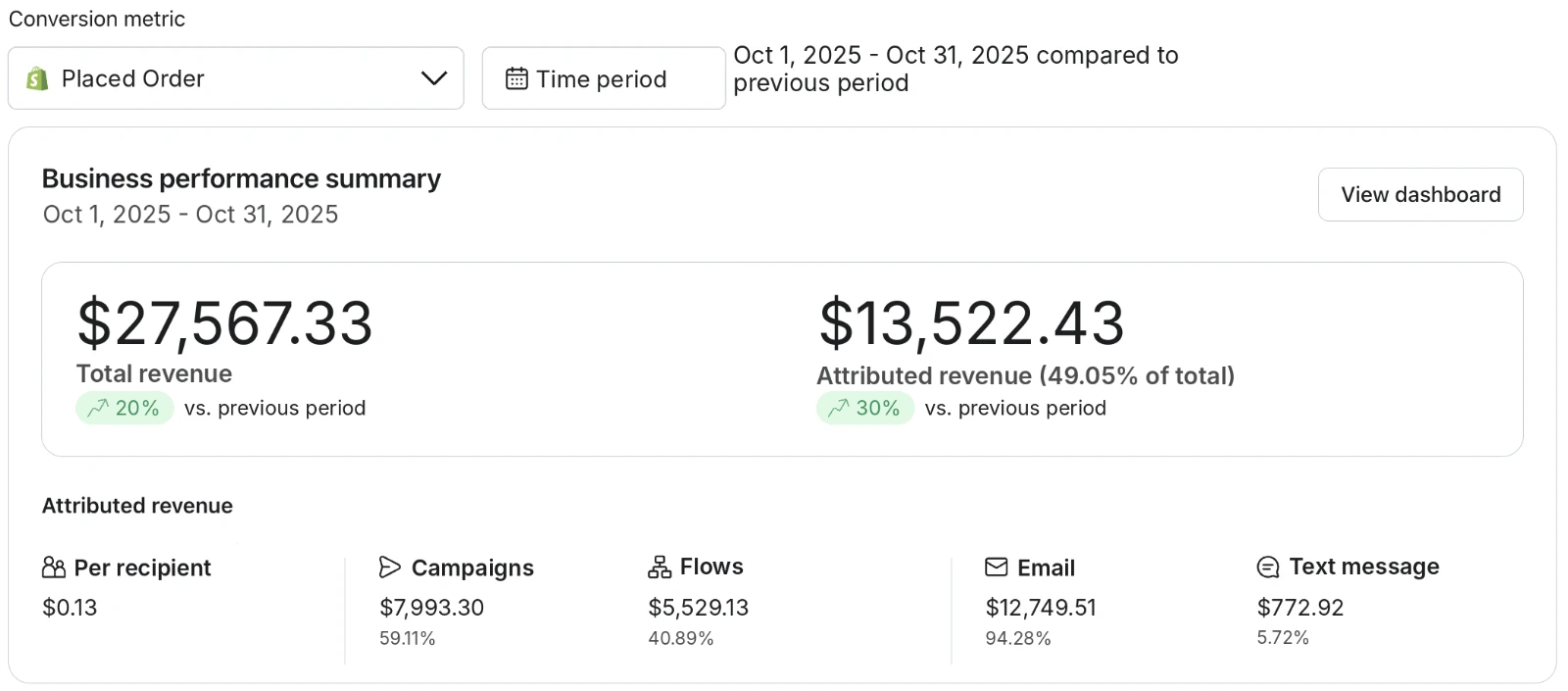Viewport: 1568px width, 691px height.
Task: Click Attributed revenue (49.05% of total) label
Action: point(1025,375)
